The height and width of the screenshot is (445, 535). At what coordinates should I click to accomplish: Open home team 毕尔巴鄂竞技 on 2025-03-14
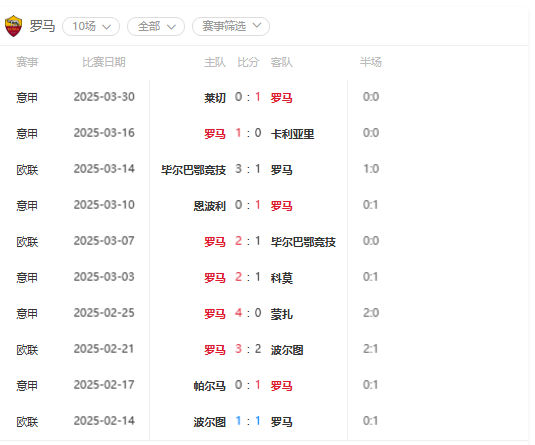click(193, 170)
